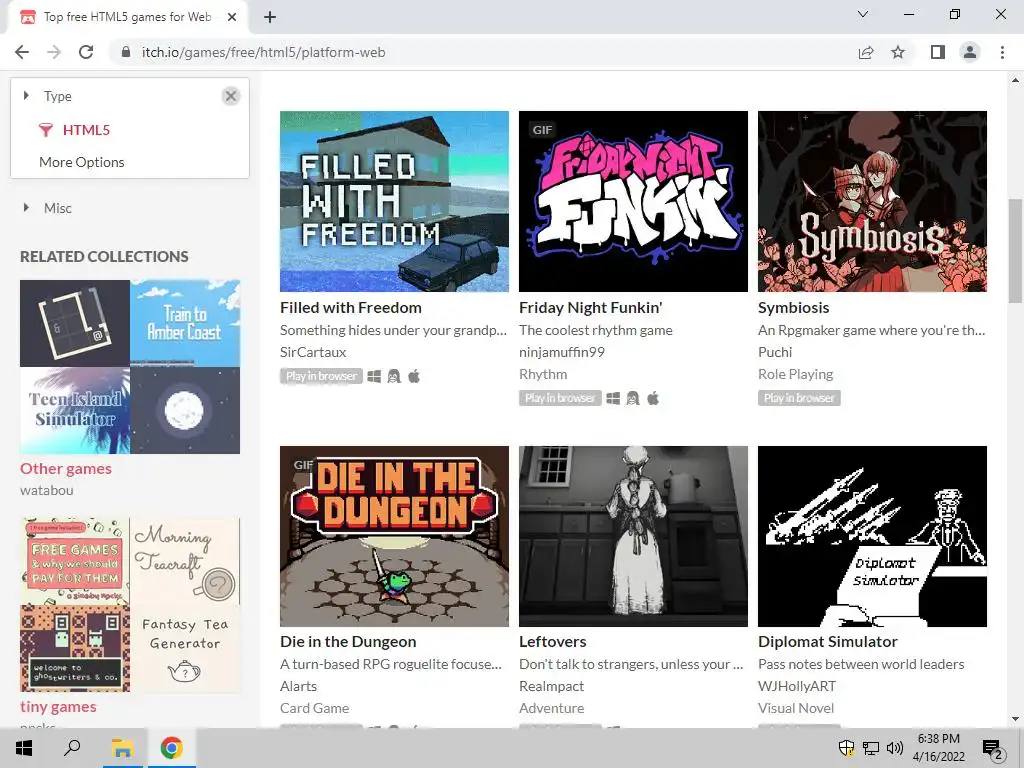Open the Diplomat Simulator title link
Viewport: 1024px width, 768px height.
tap(827, 641)
